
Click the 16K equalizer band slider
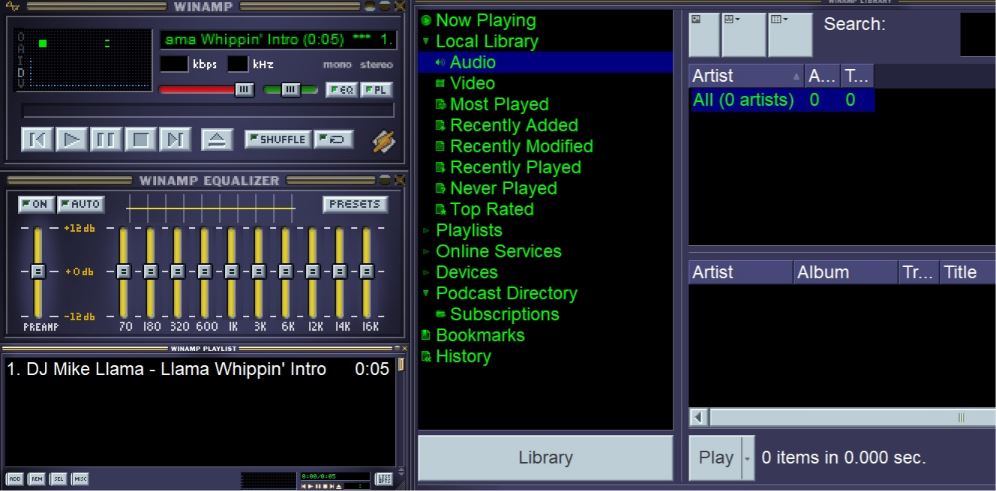click(367, 272)
